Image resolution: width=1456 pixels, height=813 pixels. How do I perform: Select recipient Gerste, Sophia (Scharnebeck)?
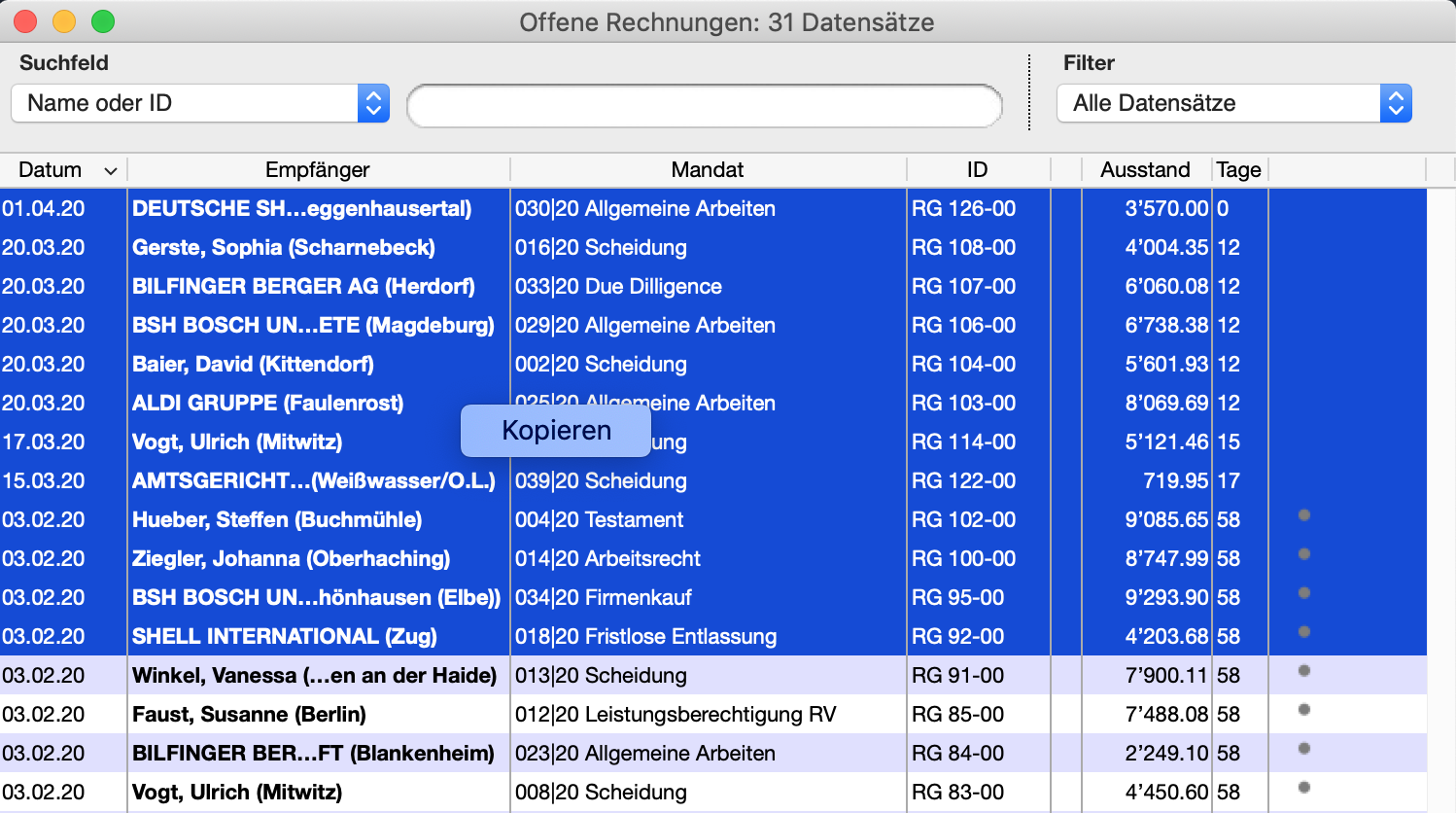click(284, 248)
